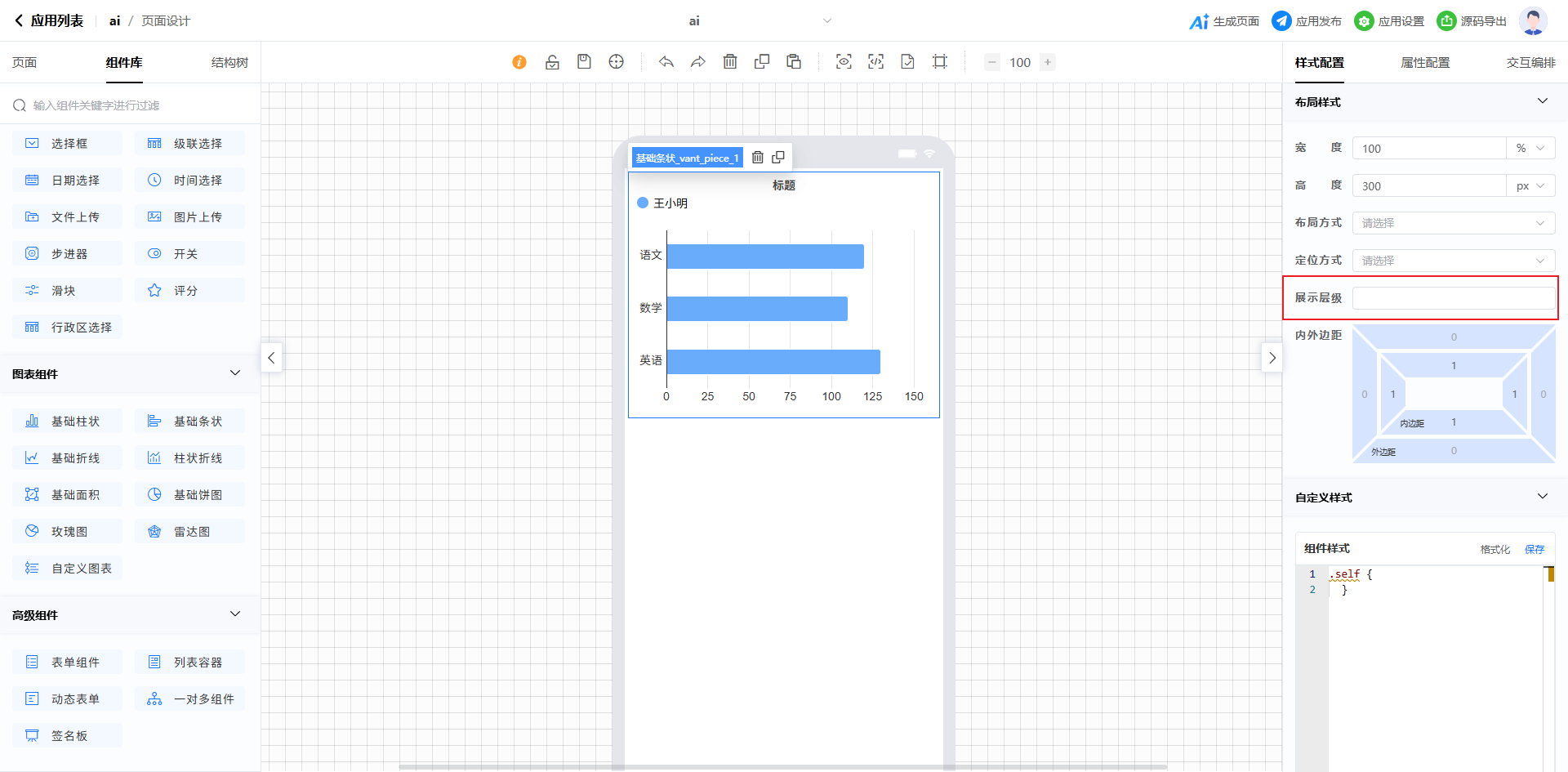1568x772 pixels.
Task: Click the orange info icon
Action: [x=519, y=62]
